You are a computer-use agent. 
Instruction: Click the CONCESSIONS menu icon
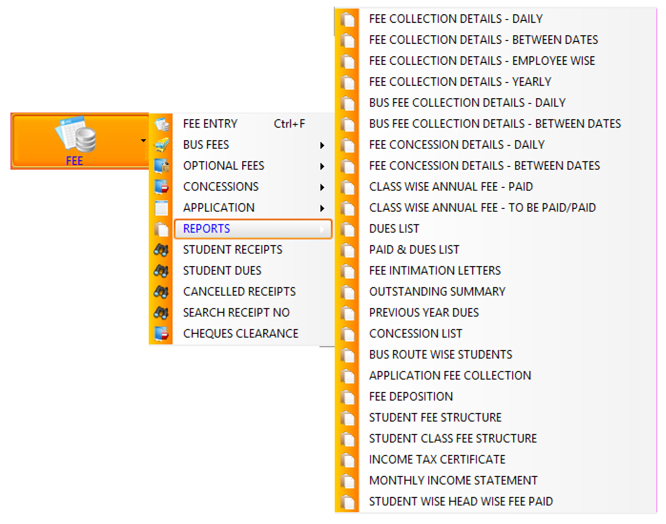coord(161,187)
